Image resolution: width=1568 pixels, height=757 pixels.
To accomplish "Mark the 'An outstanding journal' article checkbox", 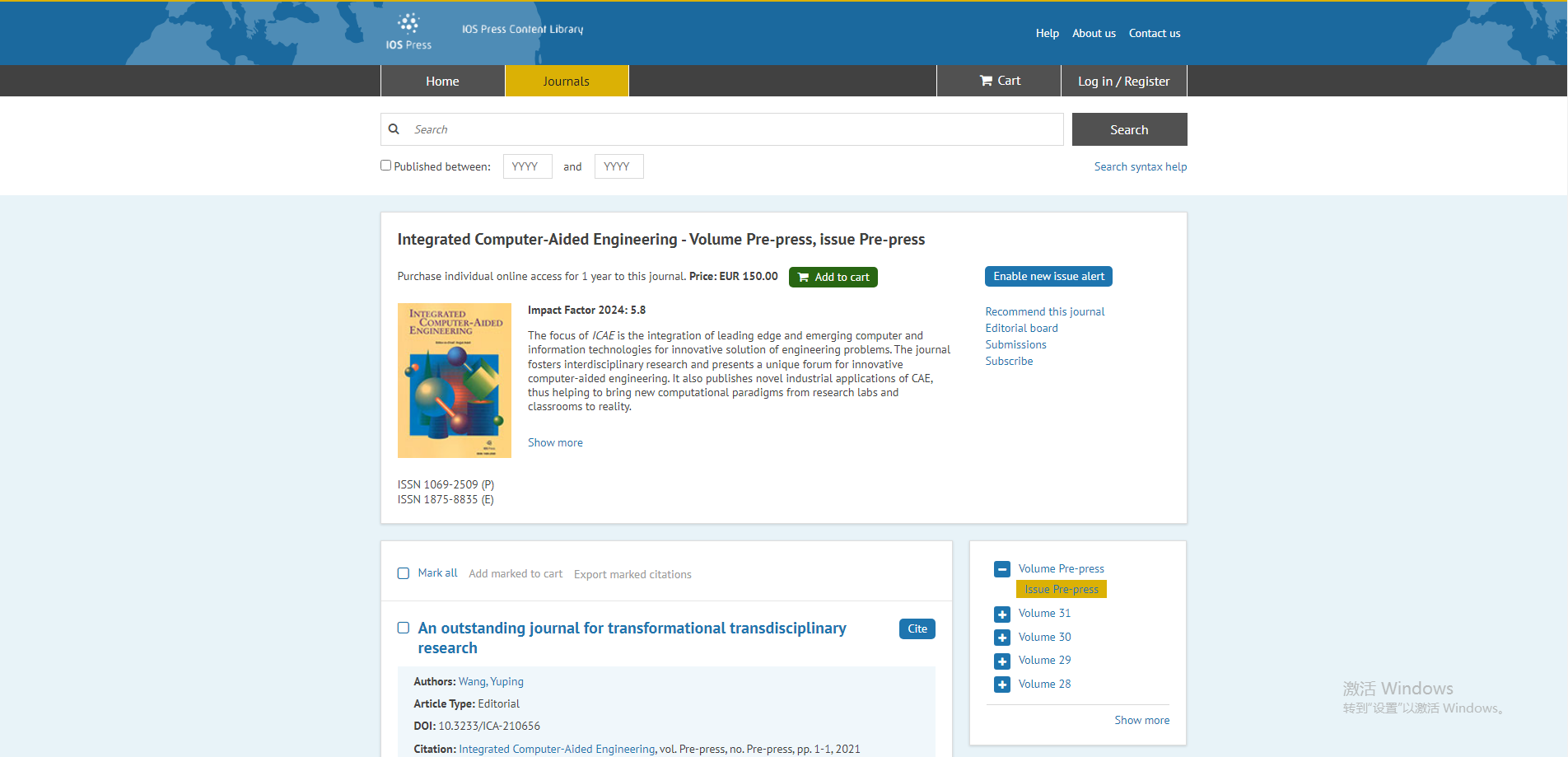I will tap(404, 628).
